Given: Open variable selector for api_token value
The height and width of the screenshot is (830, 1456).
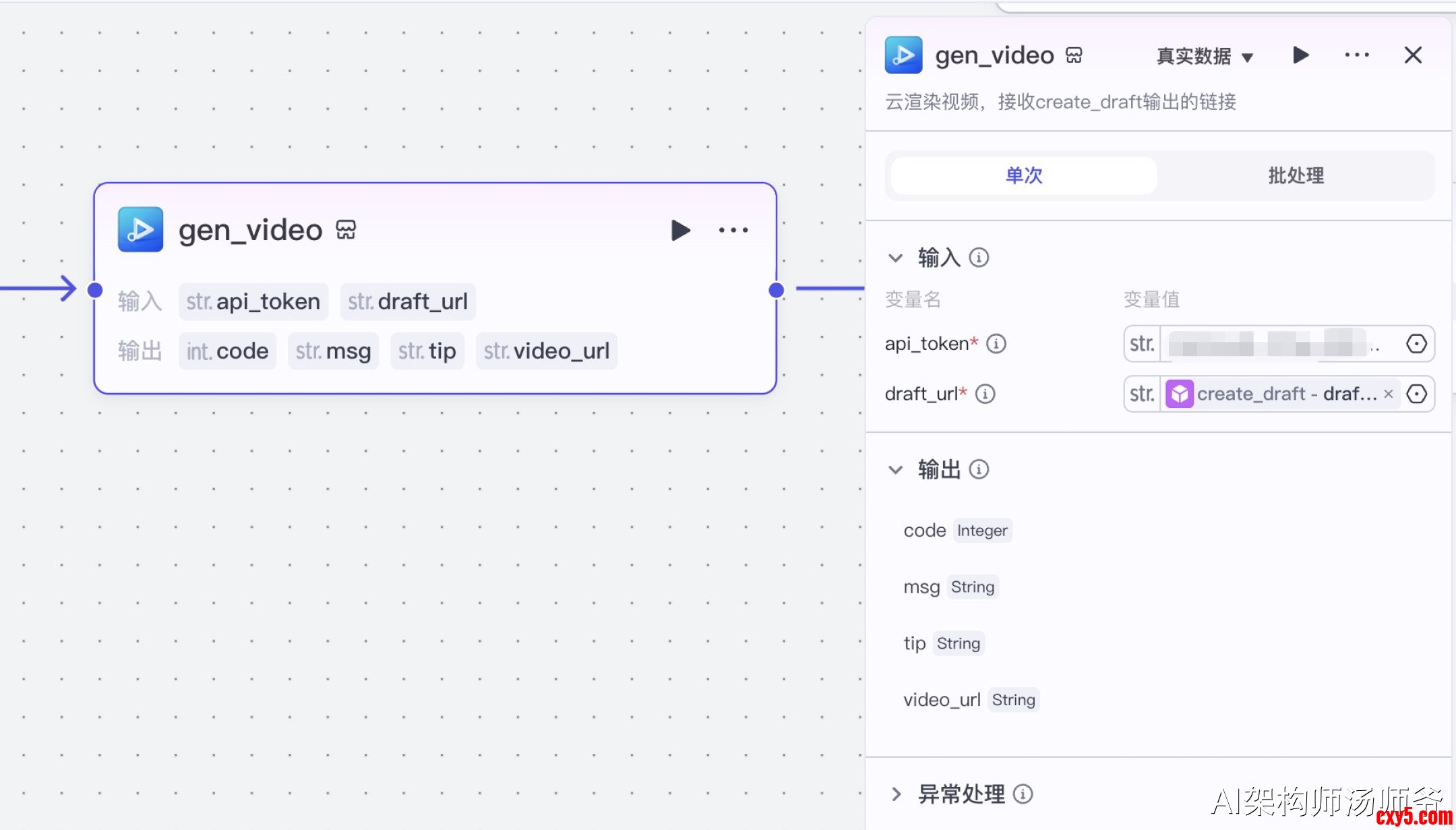Looking at the screenshot, I should coord(1416,344).
